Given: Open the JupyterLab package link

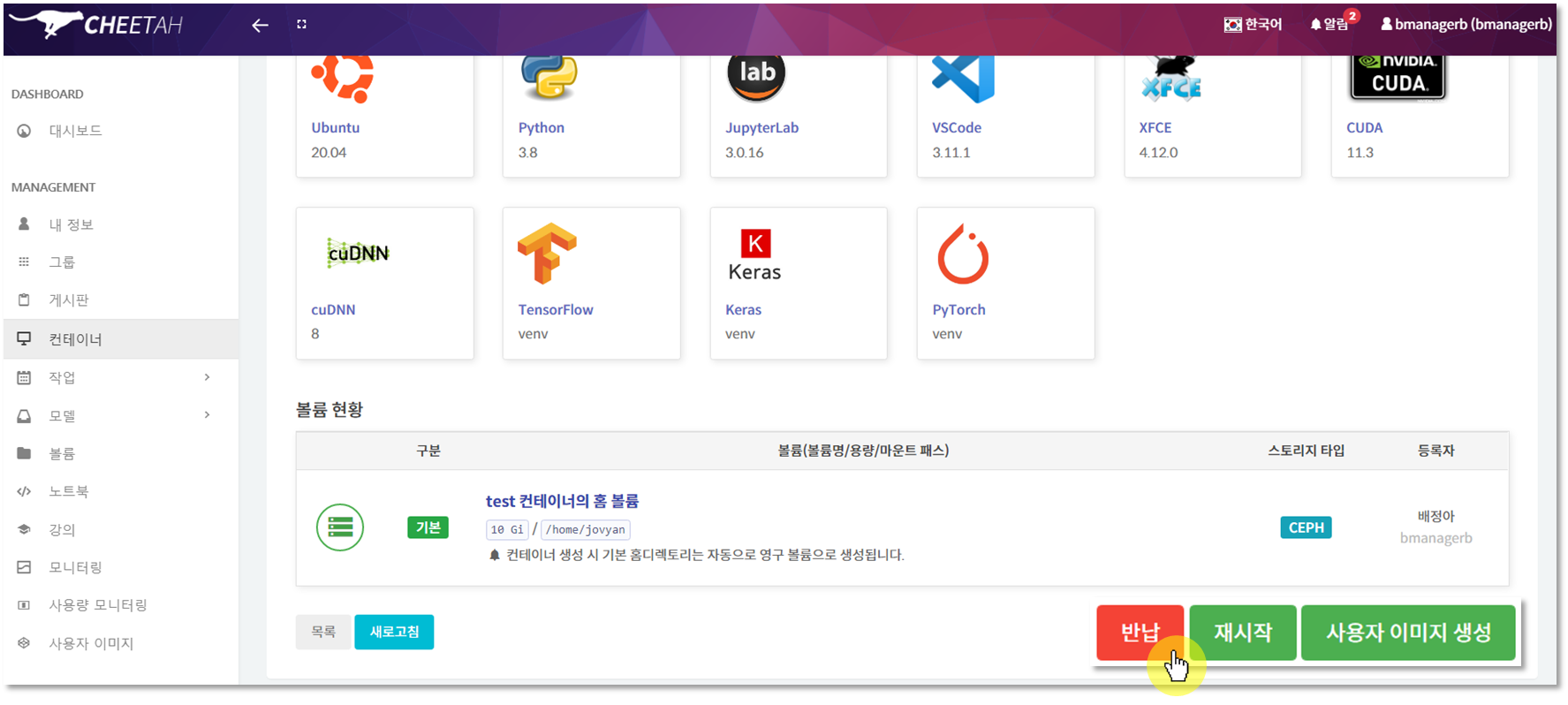Looking at the screenshot, I should tap(761, 128).
